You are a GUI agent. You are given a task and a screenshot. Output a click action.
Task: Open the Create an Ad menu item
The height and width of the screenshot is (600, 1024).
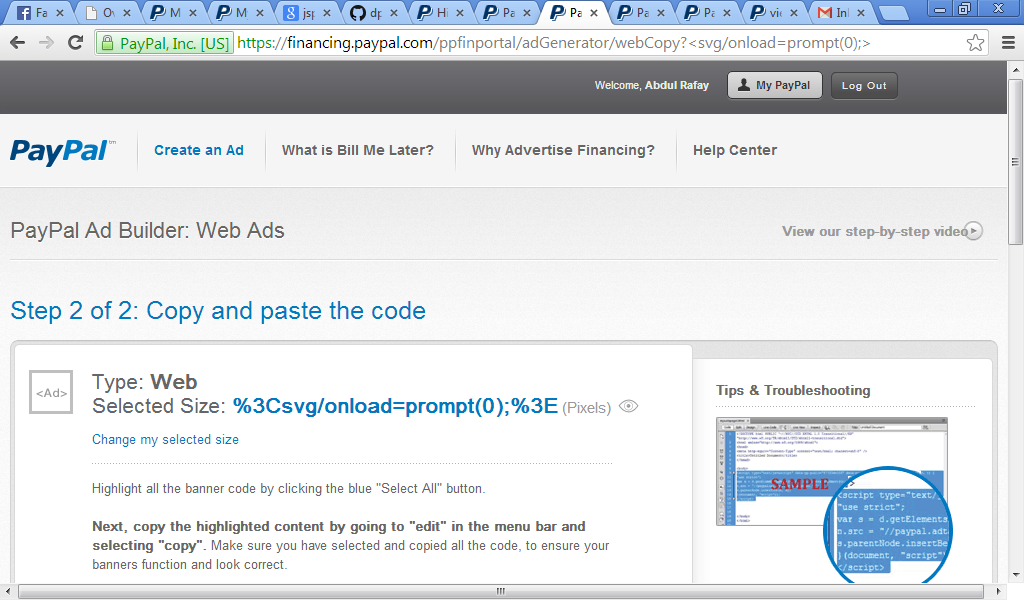199,150
